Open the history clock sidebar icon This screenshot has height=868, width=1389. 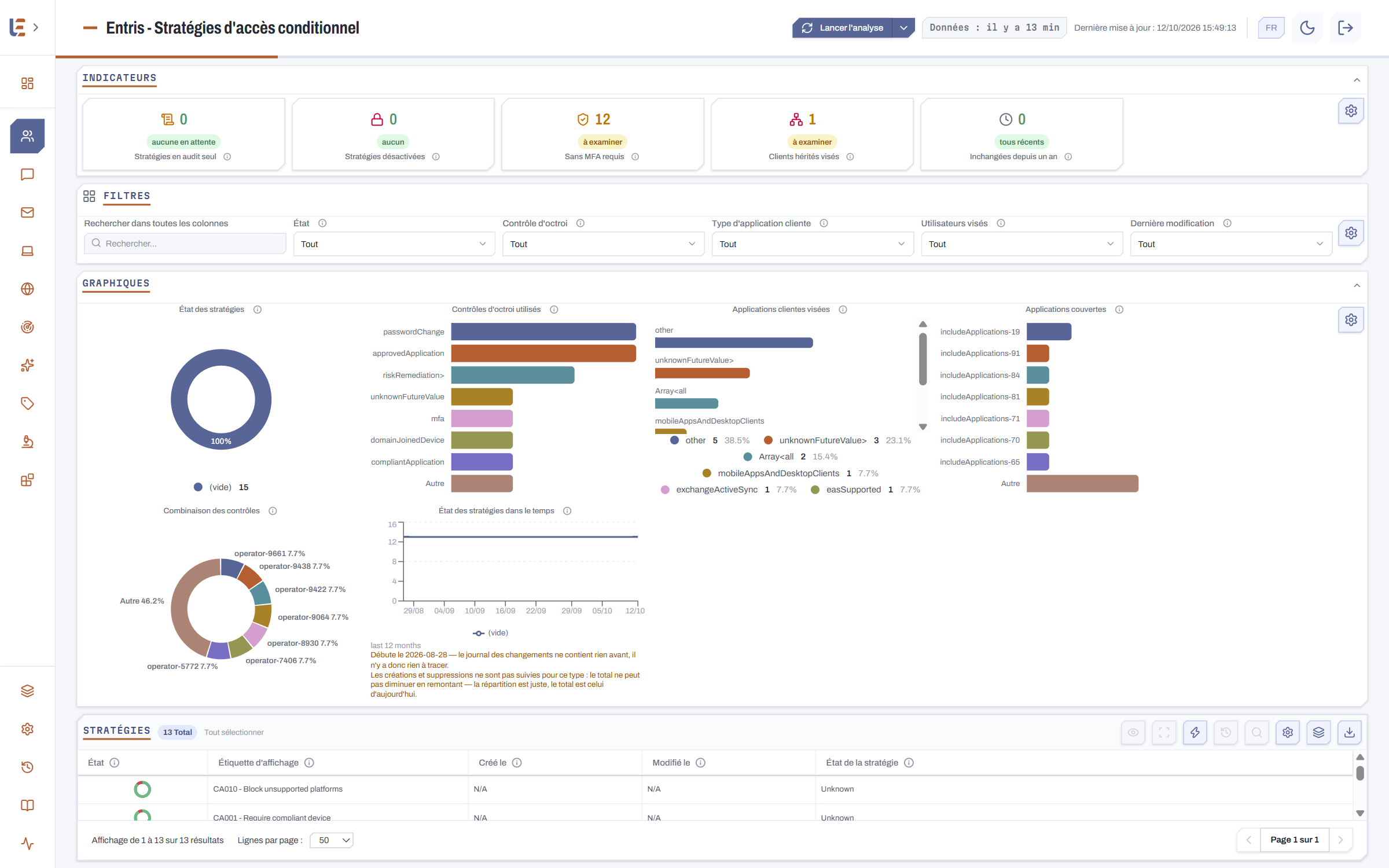point(27,767)
